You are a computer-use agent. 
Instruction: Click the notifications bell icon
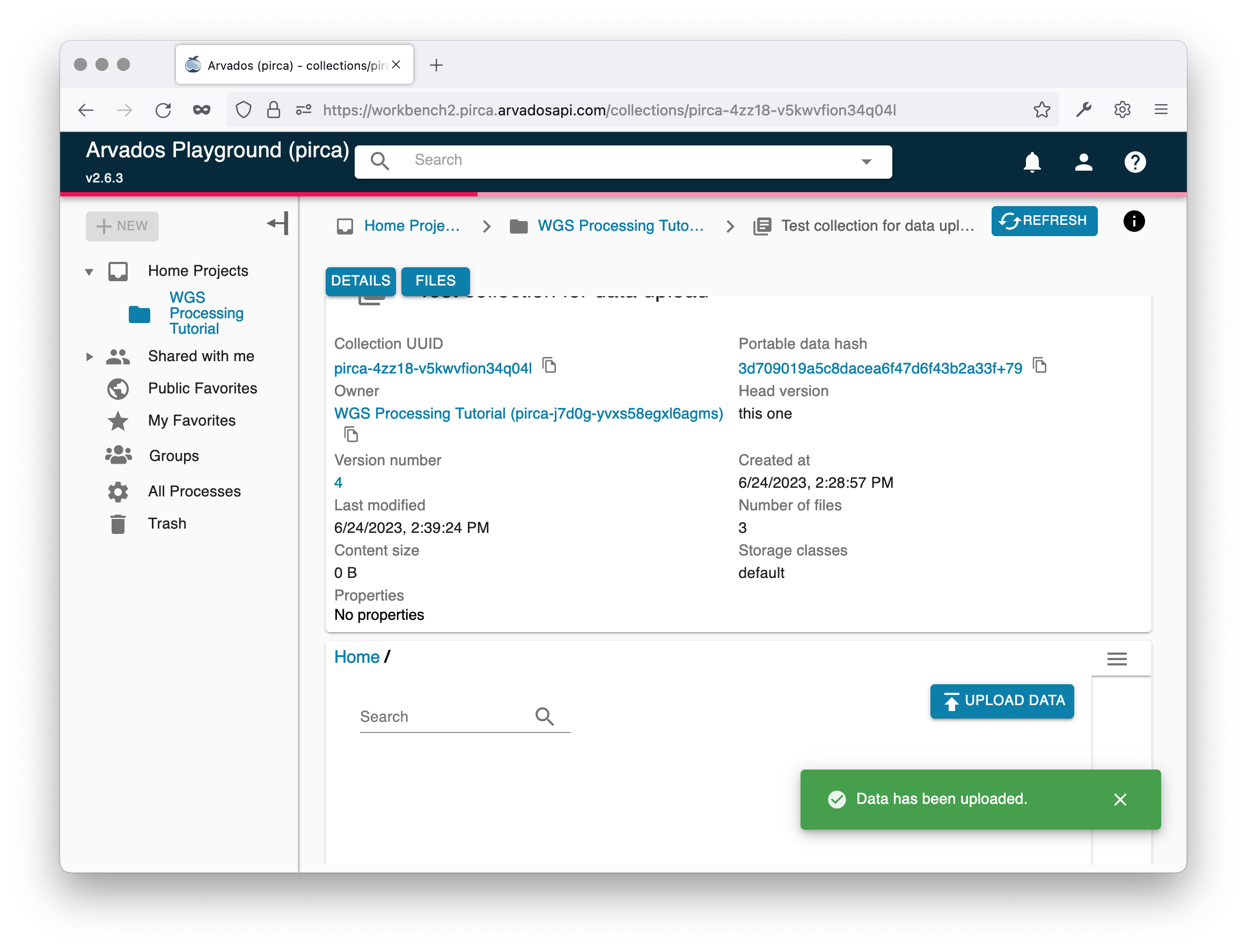click(x=1032, y=162)
